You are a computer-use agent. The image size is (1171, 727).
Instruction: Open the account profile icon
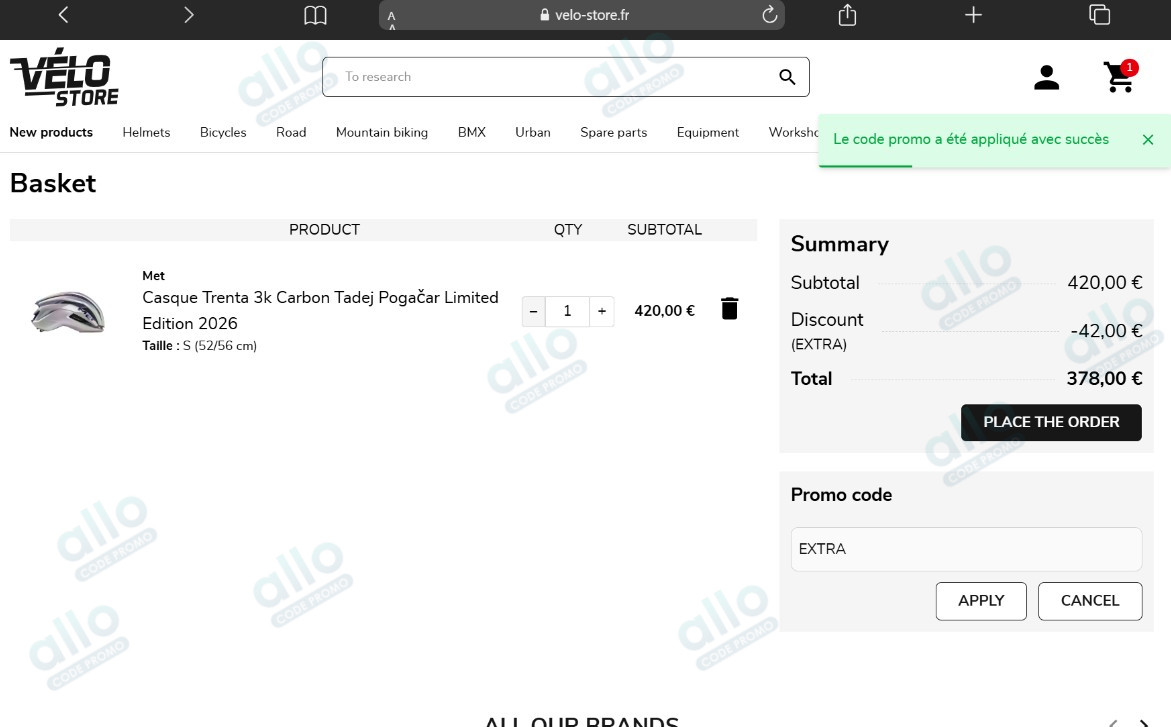(1046, 77)
